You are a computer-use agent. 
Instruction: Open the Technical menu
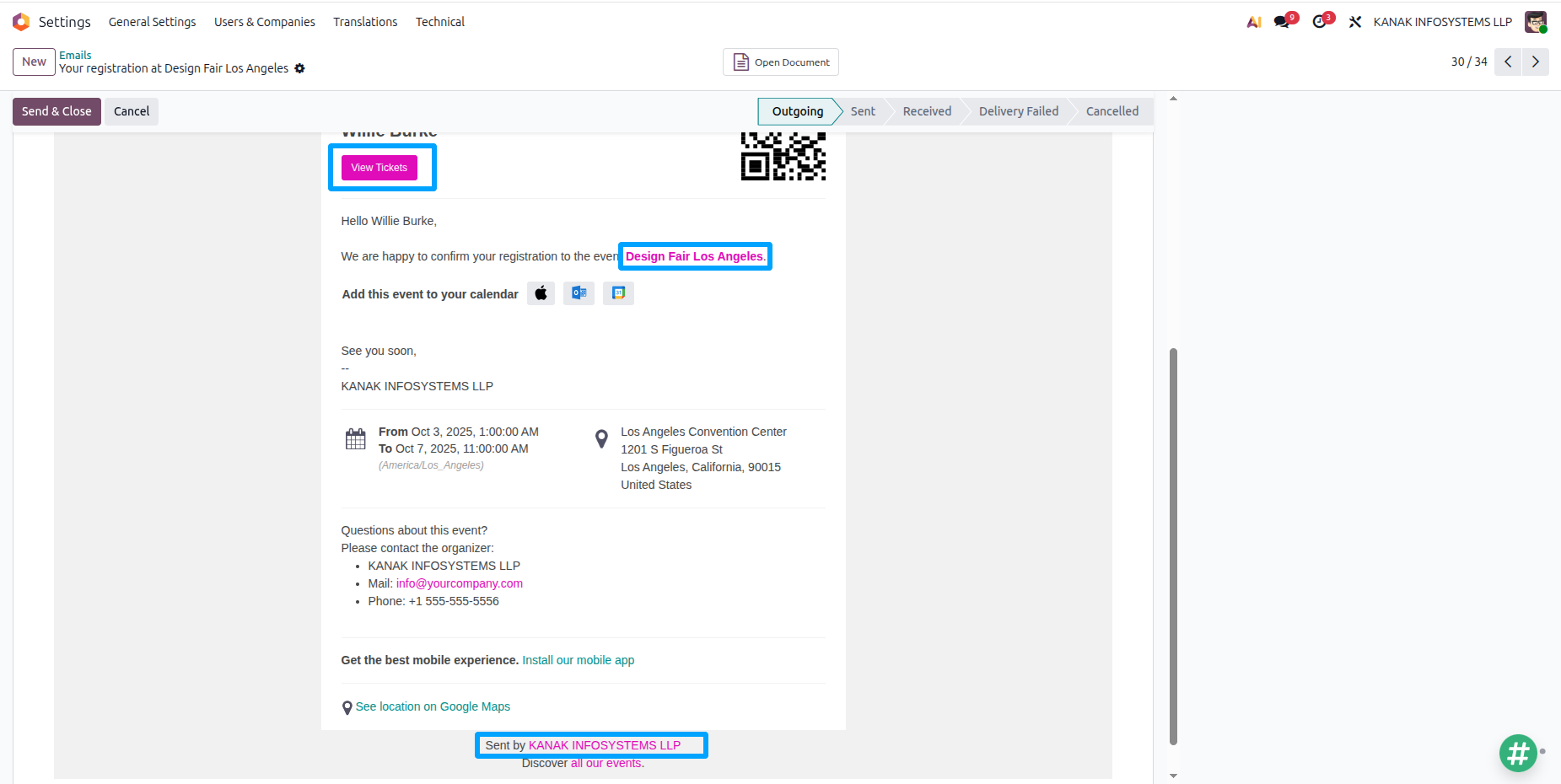pyautogui.click(x=440, y=22)
